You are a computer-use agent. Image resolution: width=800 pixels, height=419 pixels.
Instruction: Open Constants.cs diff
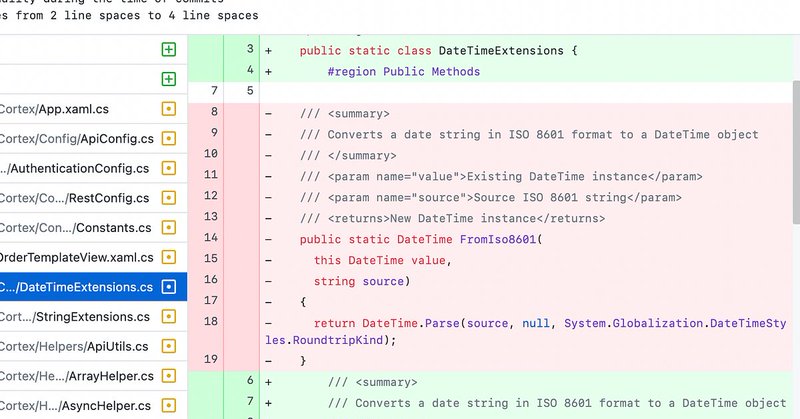click(x=93, y=228)
